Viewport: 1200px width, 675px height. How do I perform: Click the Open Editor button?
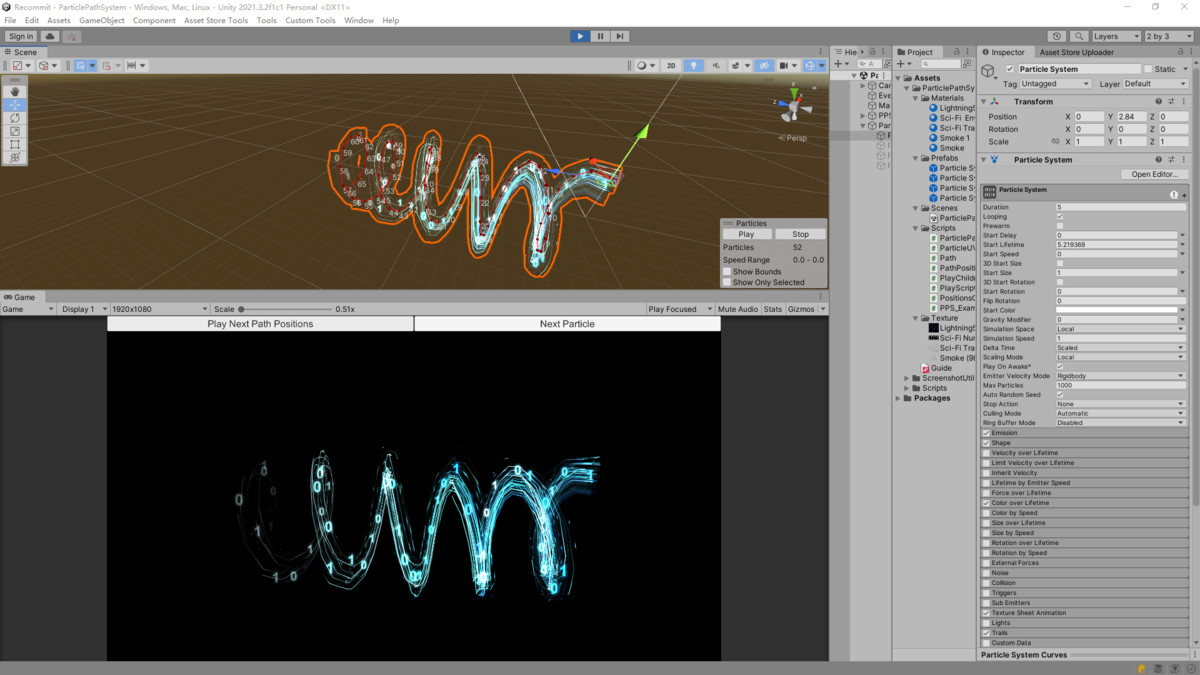[x=1154, y=174]
